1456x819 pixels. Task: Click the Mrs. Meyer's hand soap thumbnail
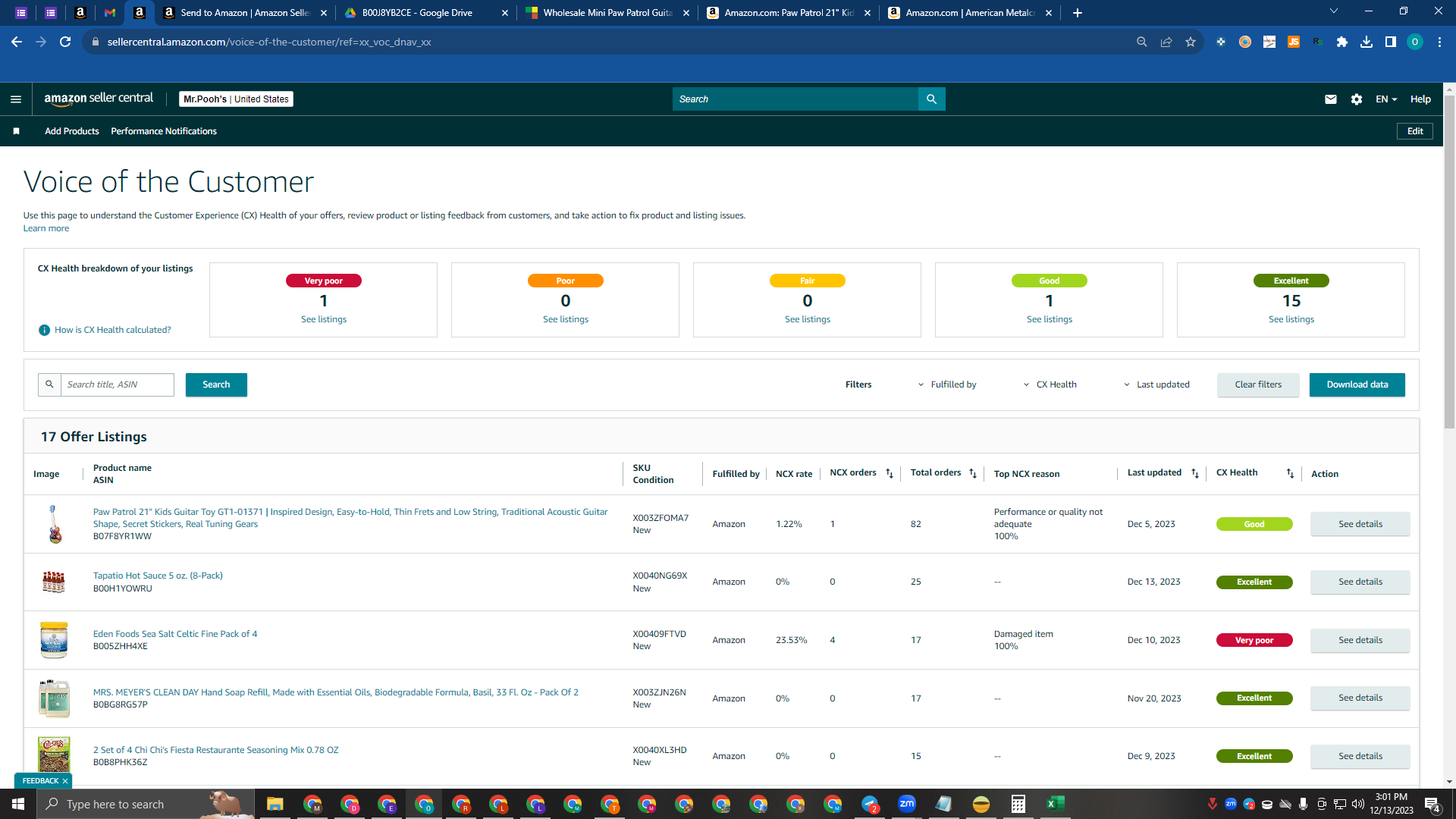54,698
